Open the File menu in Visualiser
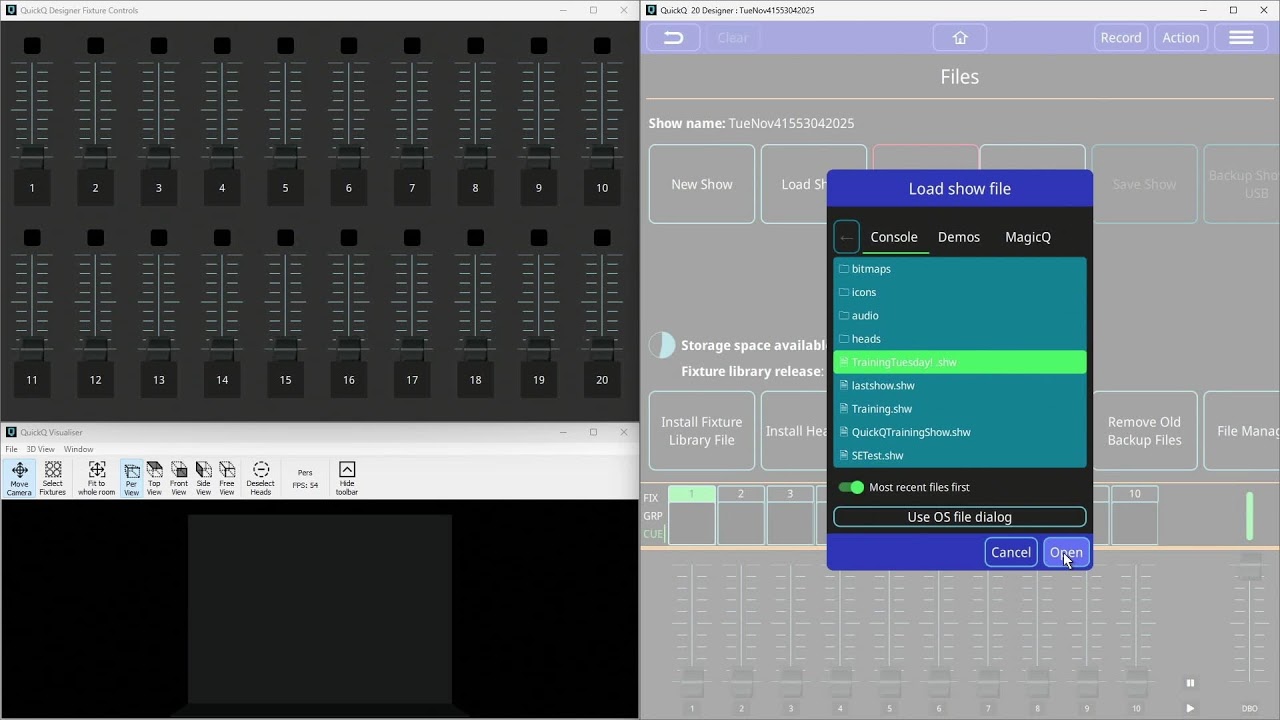 coord(11,449)
